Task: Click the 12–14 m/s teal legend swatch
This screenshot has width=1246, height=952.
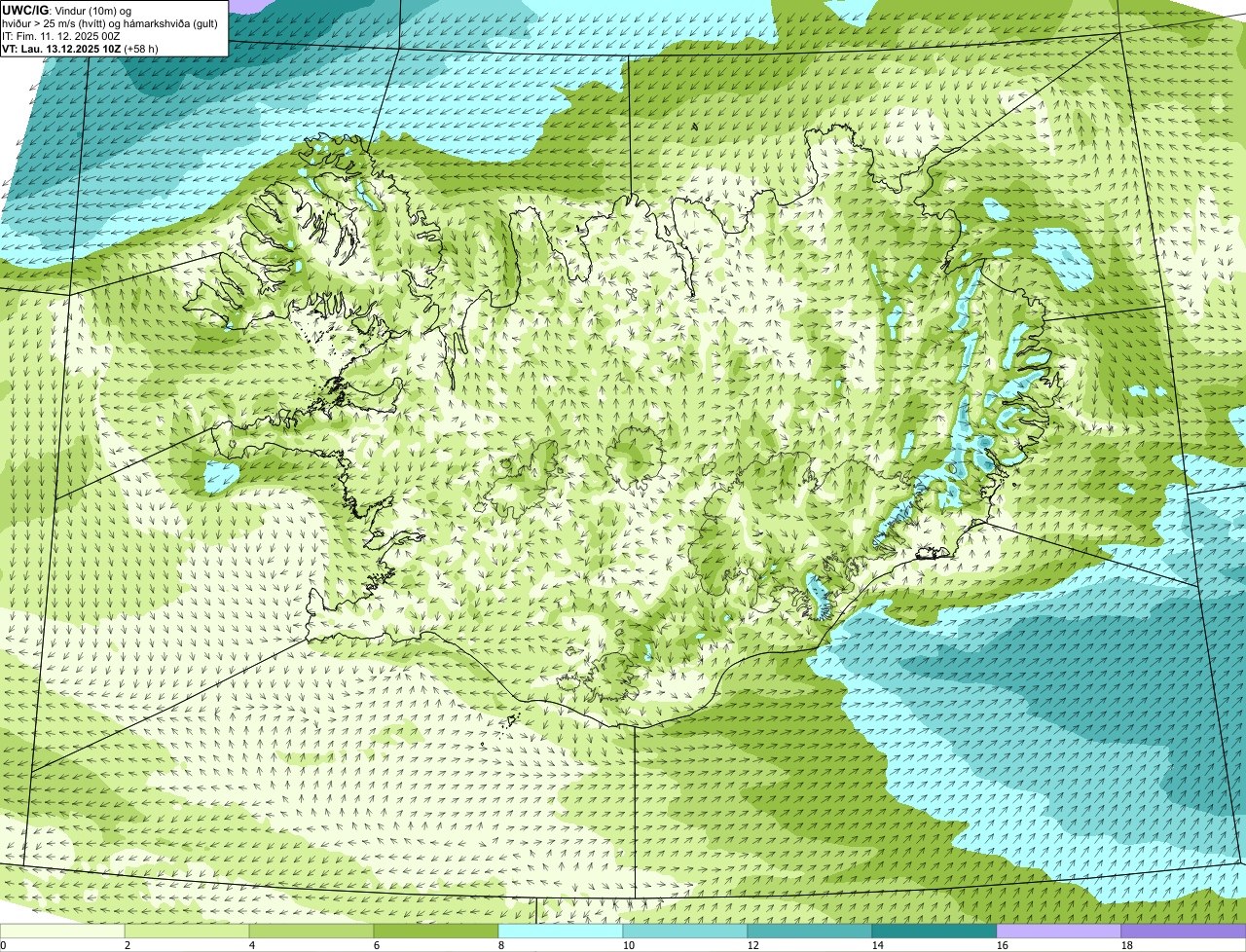Action: 810,932
